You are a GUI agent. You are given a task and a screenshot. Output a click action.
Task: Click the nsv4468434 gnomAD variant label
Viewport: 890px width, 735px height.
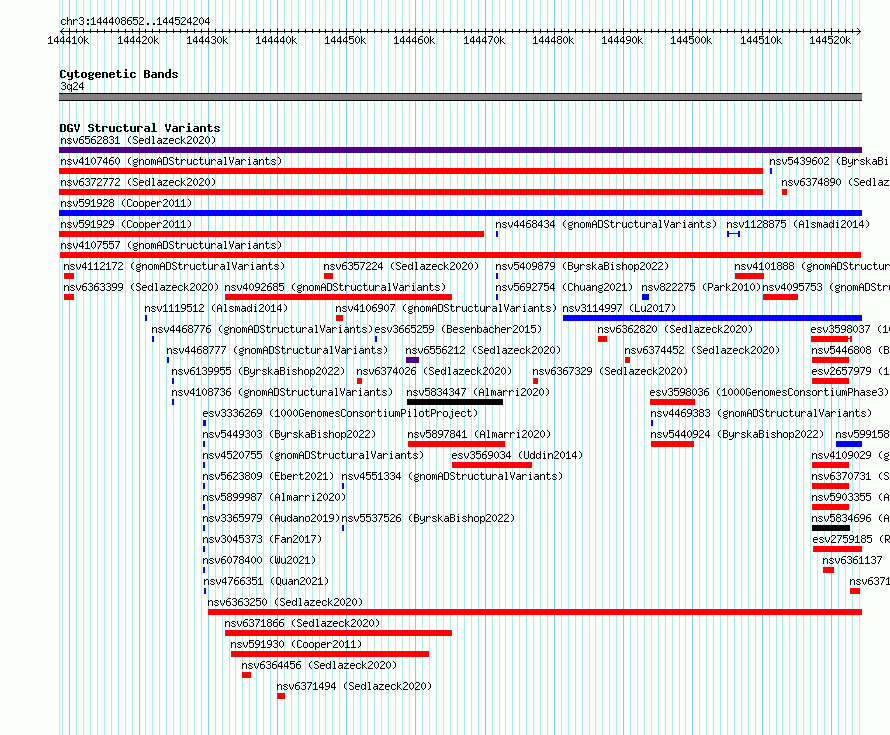pyautogui.click(x=606, y=224)
